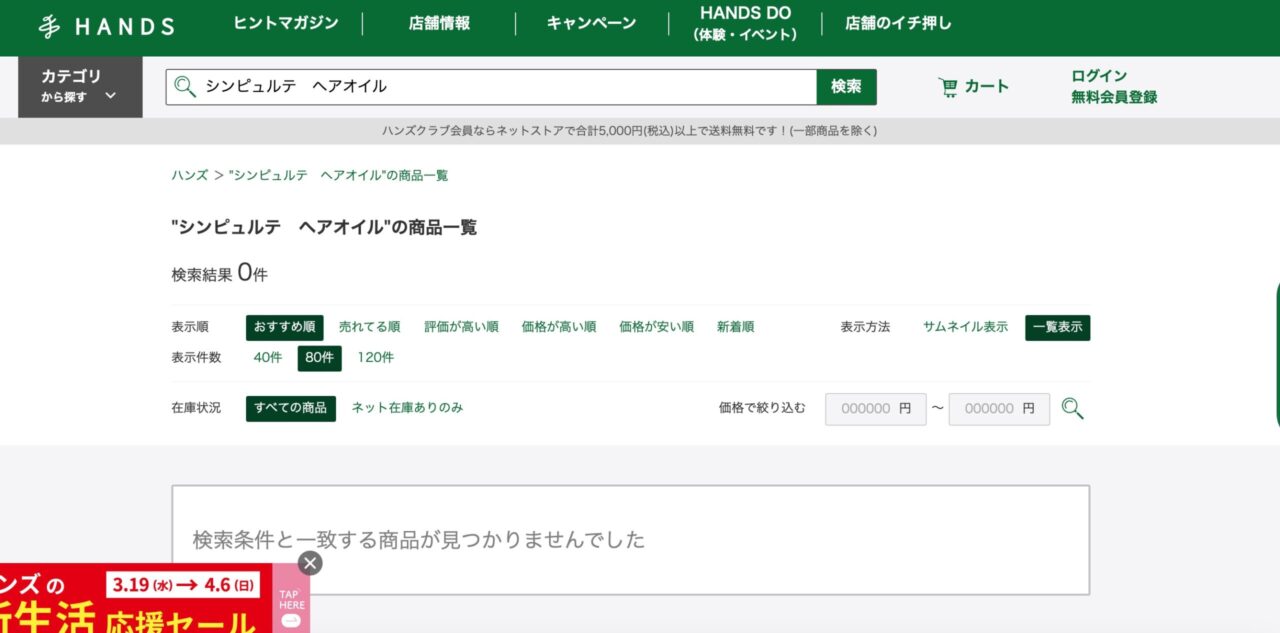Sort by 売れてる順
Image resolution: width=1280 pixels, height=633 pixels.
tap(369, 327)
